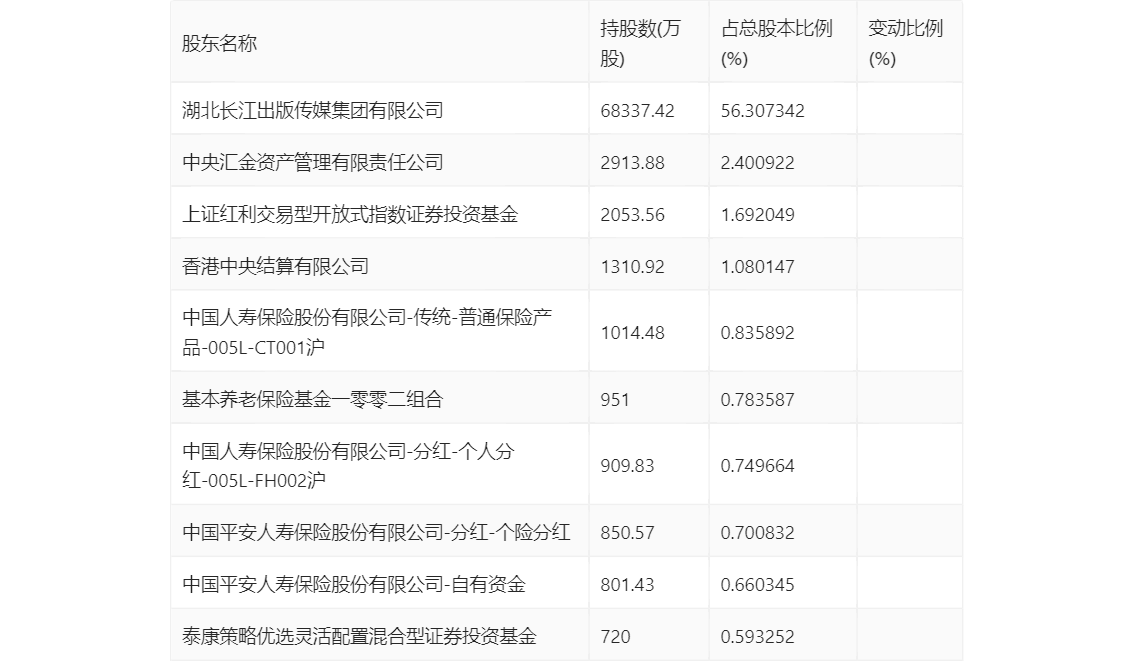Image resolution: width=1134 pixels, height=661 pixels.
Task: Click the 股东名称 column header
Action: point(219,43)
